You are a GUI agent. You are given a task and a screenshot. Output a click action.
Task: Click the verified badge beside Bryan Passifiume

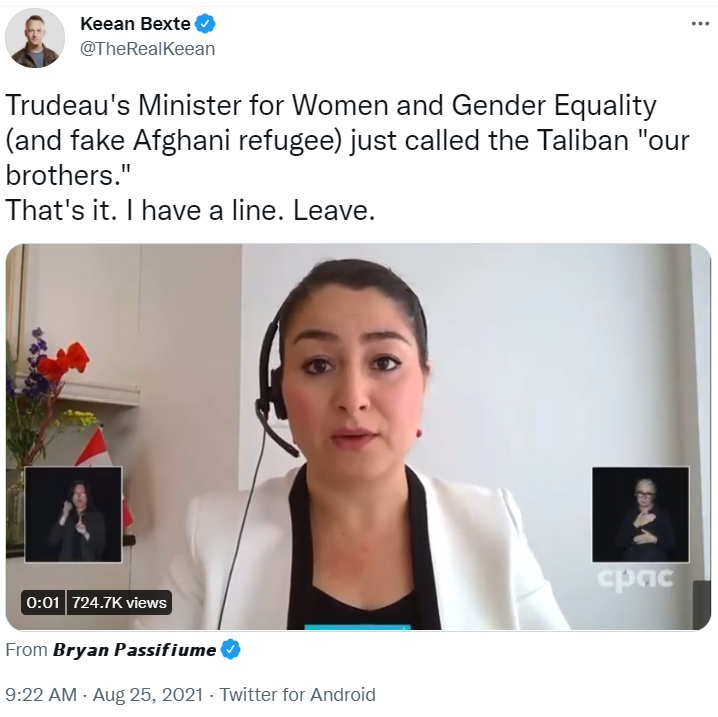point(230,649)
